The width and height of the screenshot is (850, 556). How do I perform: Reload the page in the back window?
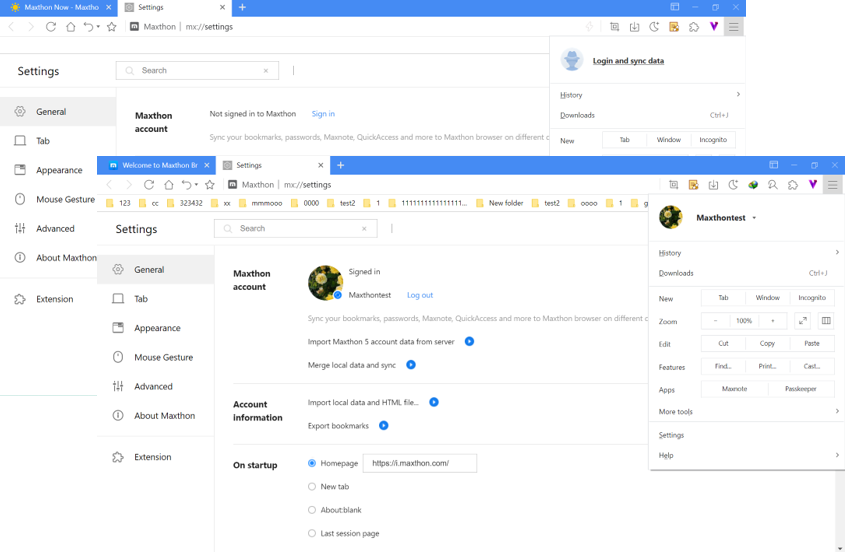[x=51, y=27]
